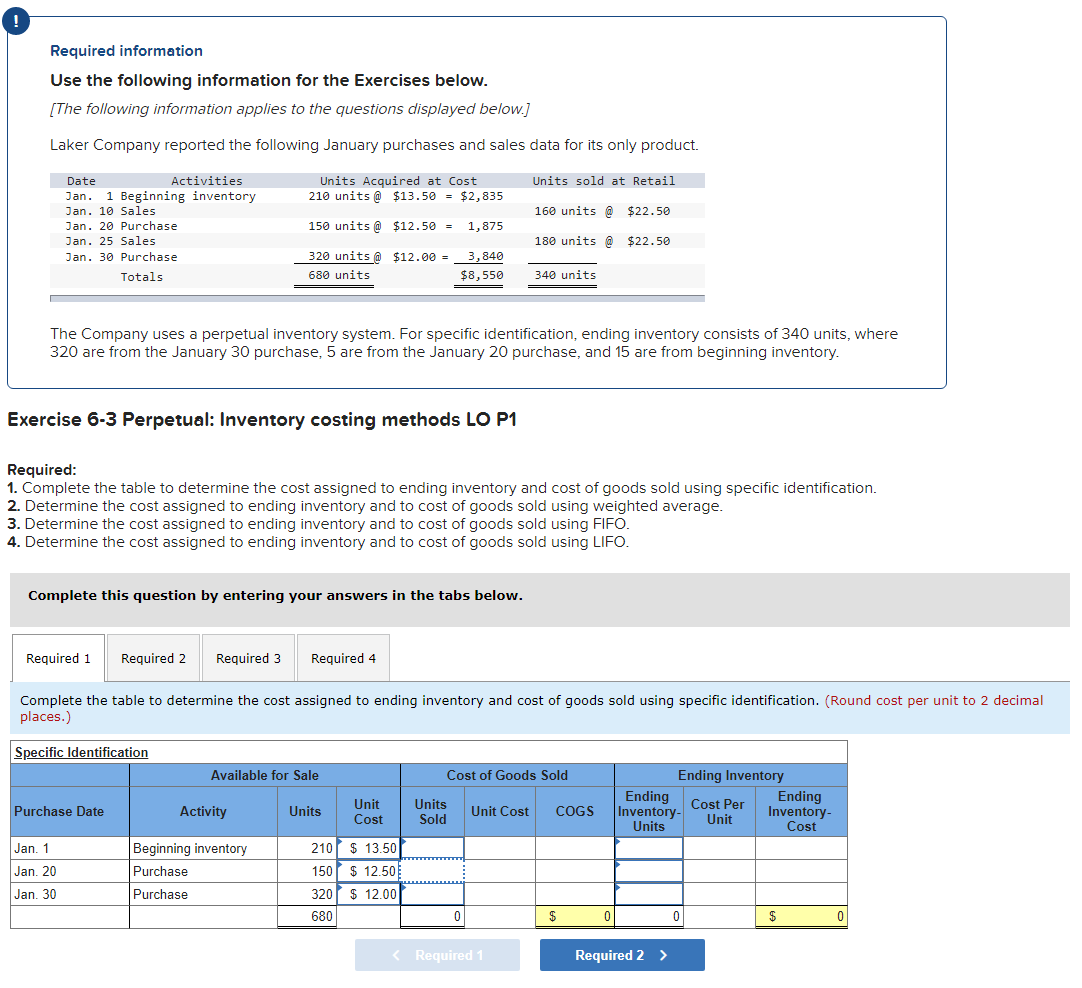Click the Specific Identification table heading

[x=81, y=752]
